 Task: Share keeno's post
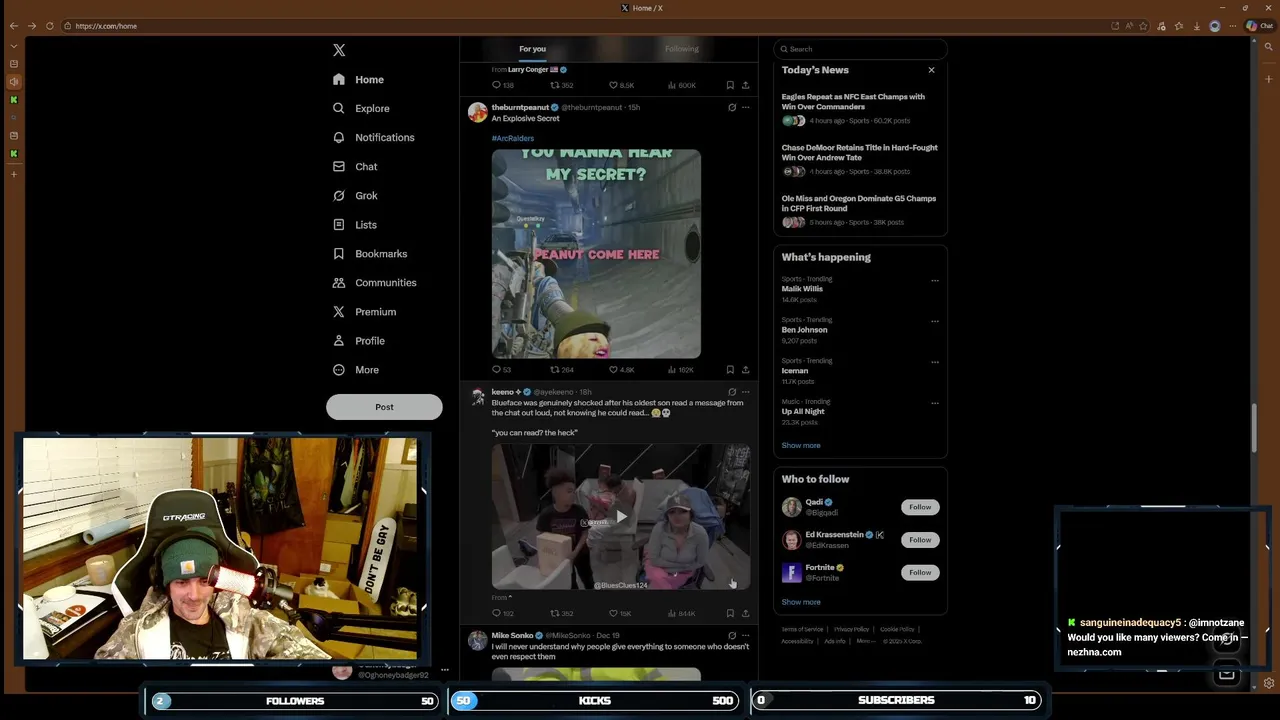(745, 613)
